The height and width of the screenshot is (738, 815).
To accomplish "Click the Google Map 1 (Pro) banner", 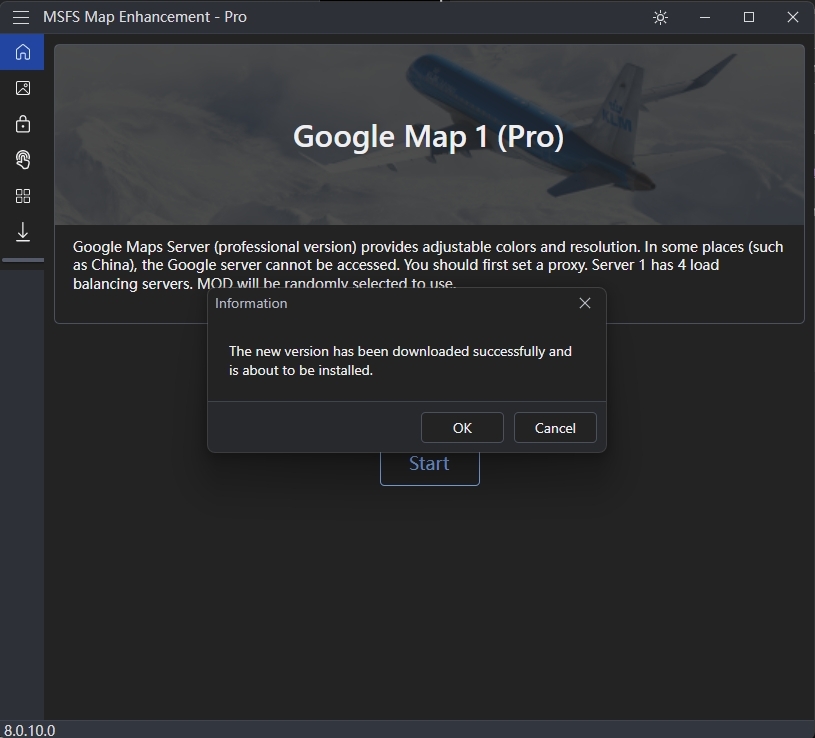I will coord(429,135).
